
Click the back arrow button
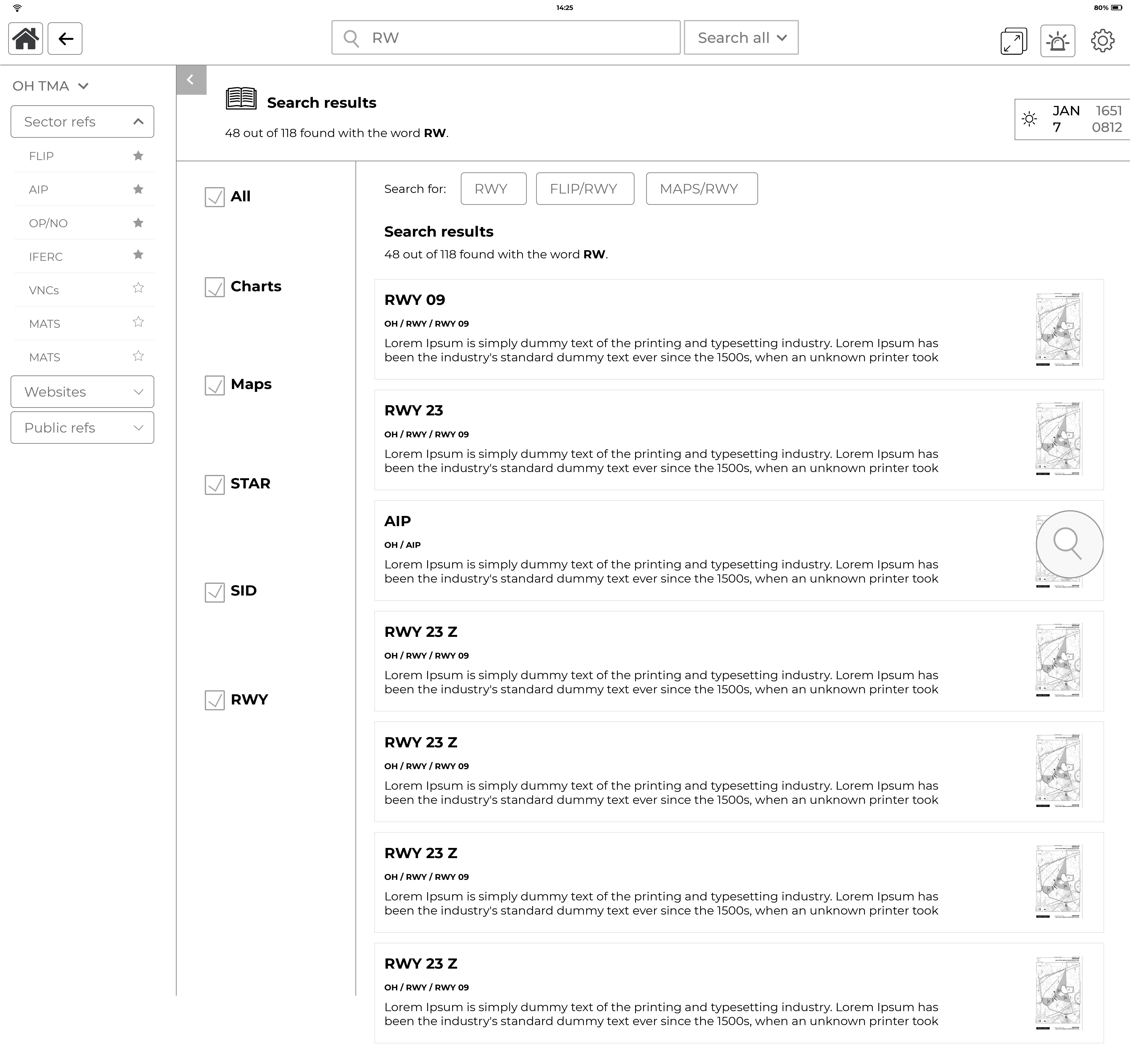pyautogui.click(x=65, y=39)
